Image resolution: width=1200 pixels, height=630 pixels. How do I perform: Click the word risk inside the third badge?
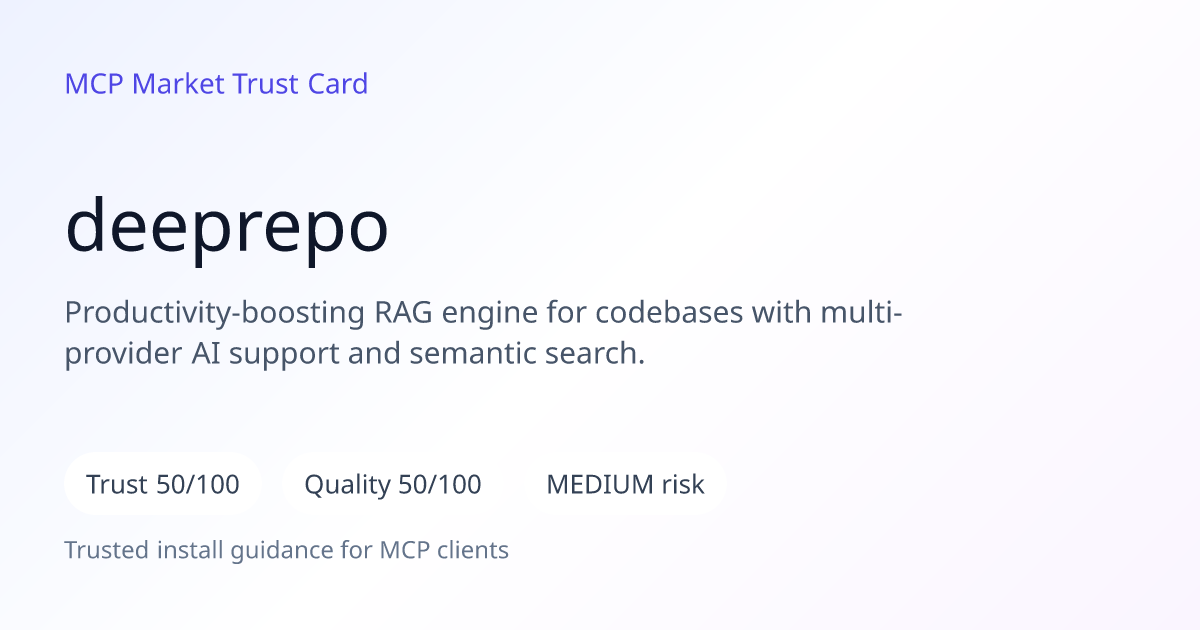(x=683, y=485)
